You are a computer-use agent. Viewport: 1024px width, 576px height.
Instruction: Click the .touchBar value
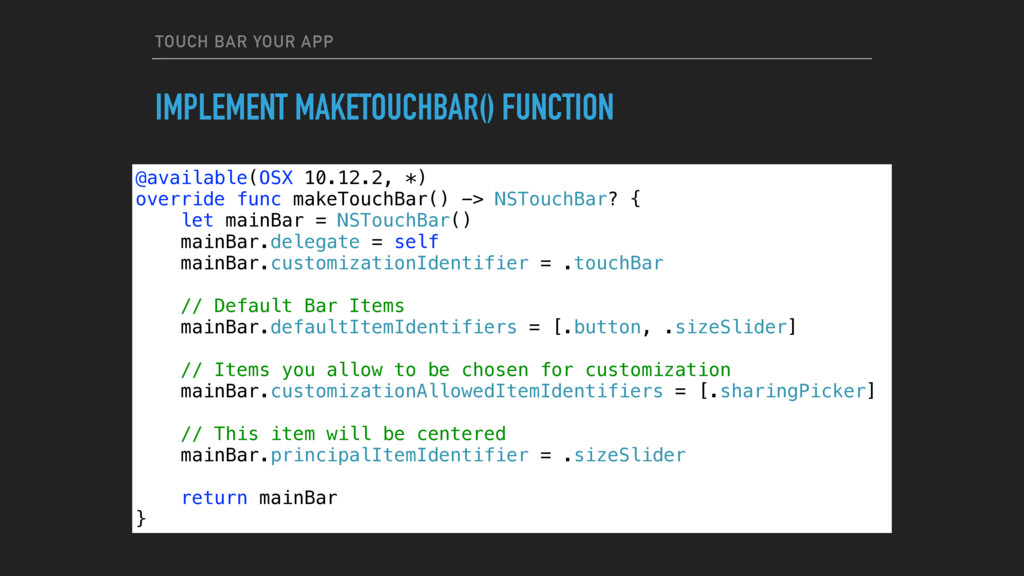613,263
